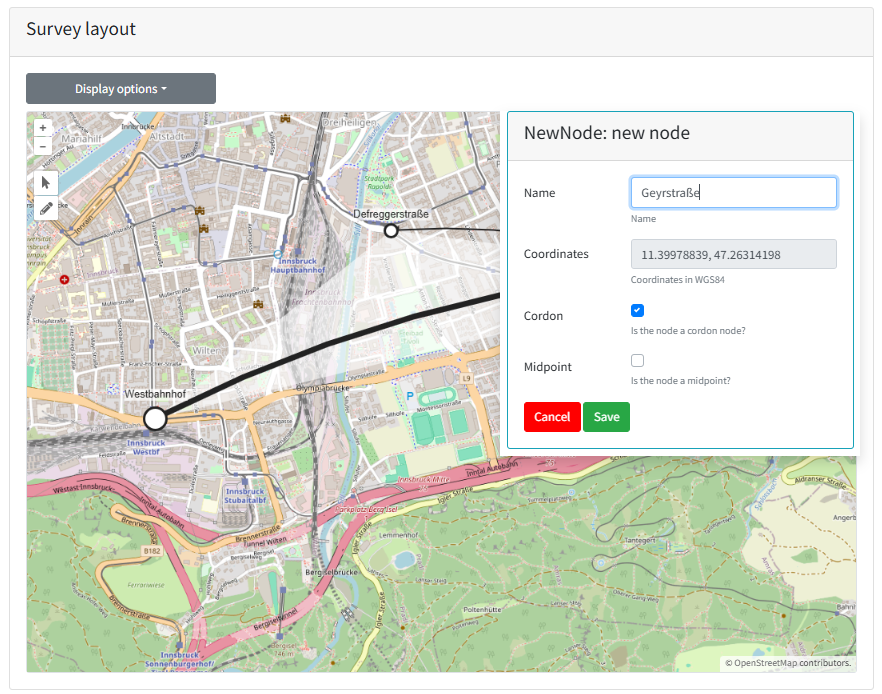Image resolution: width=882 pixels, height=694 pixels.
Task: Click the Coordinates in WGS84 hint text
Action: (x=677, y=280)
